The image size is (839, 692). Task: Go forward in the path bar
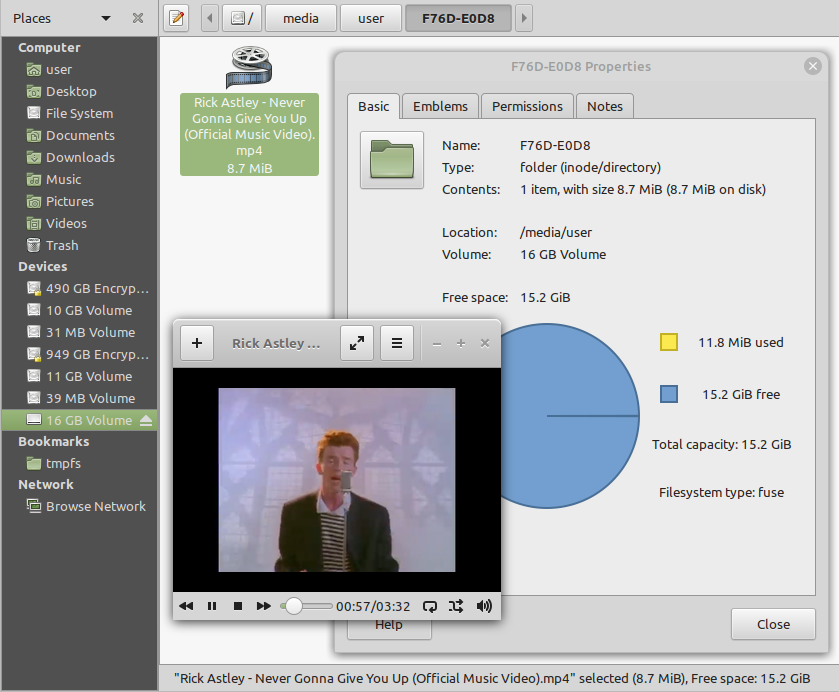point(524,18)
